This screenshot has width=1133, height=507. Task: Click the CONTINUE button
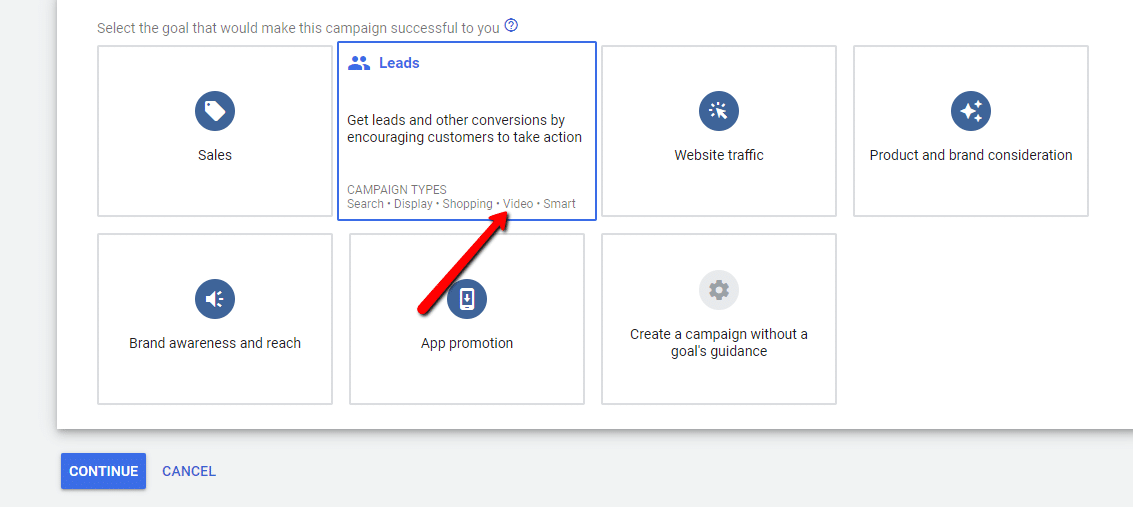pyautogui.click(x=103, y=471)
